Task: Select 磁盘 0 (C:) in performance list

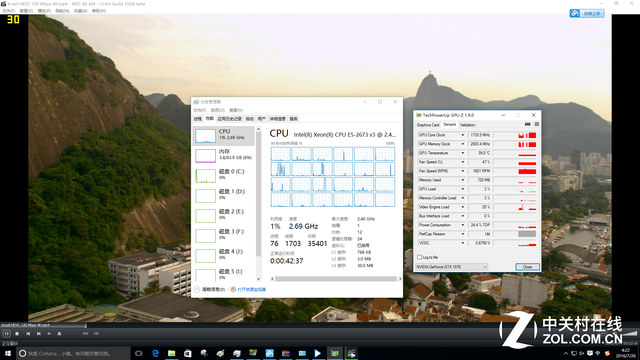Action: (224, 176)
